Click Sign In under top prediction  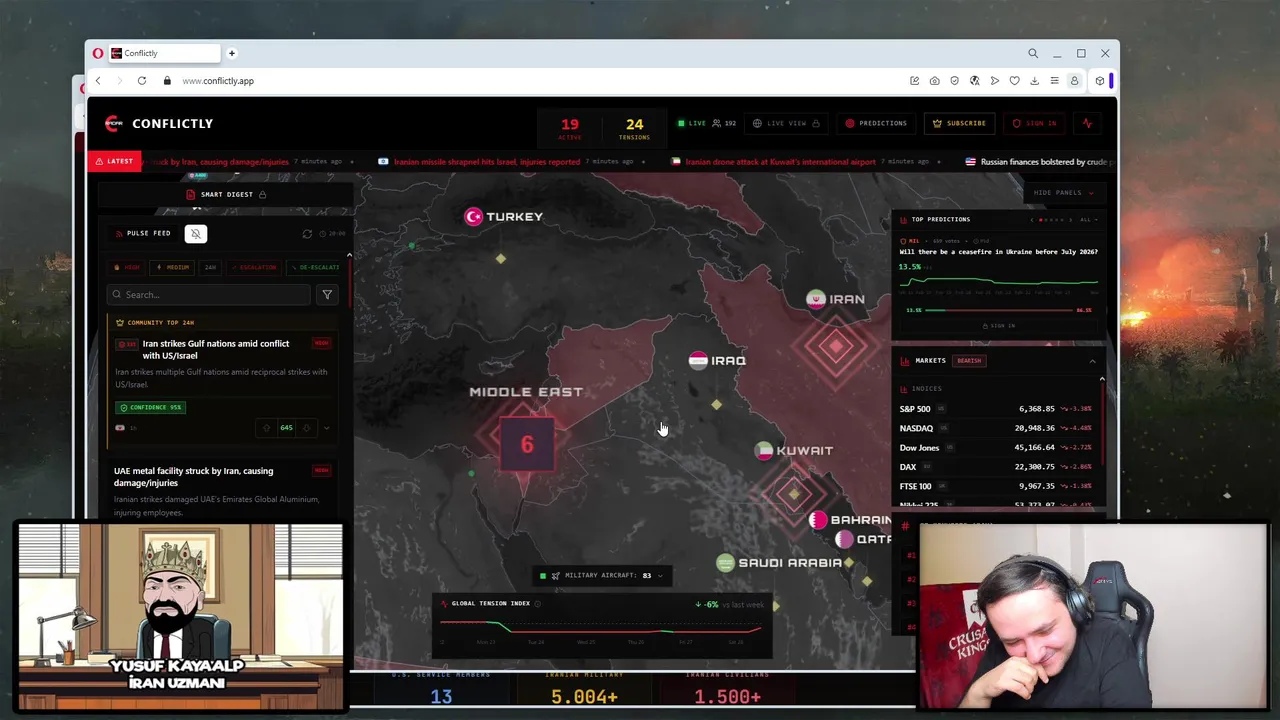[998, 326]
